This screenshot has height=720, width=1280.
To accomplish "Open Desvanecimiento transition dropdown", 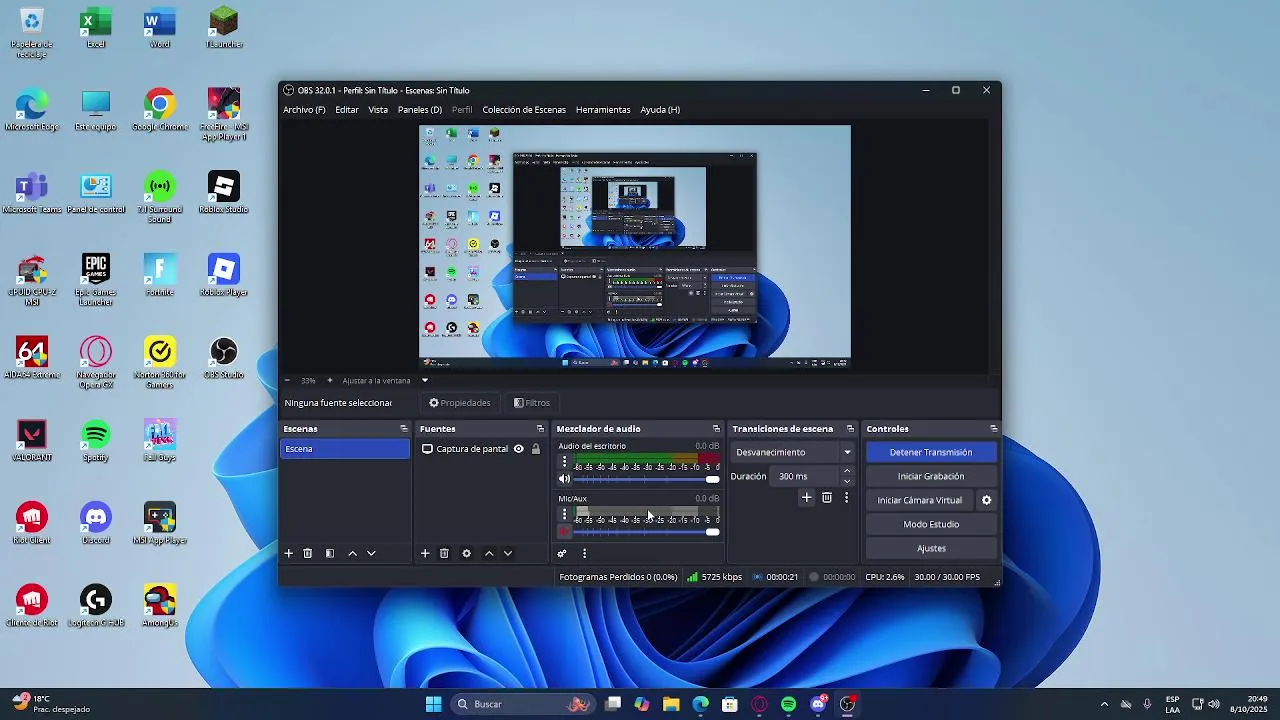I will coord(793,452).
